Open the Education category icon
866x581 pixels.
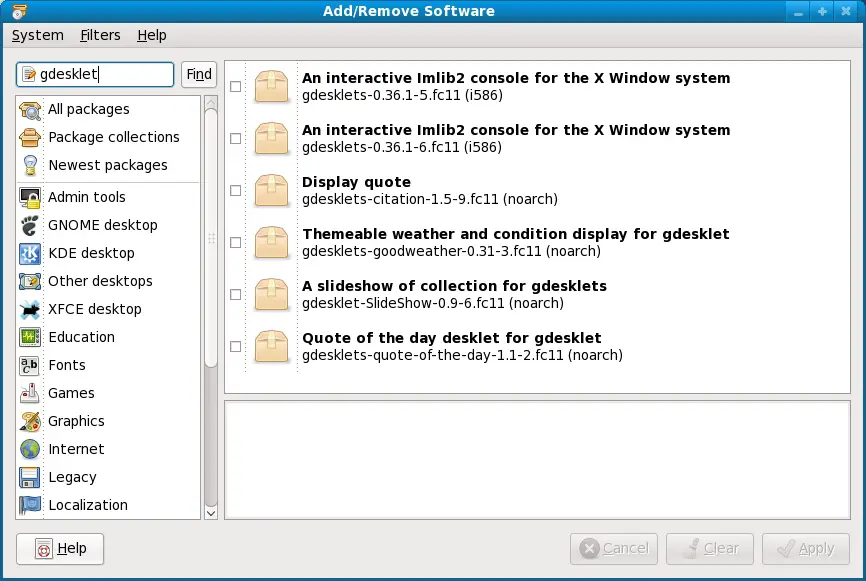click(31, 337)
